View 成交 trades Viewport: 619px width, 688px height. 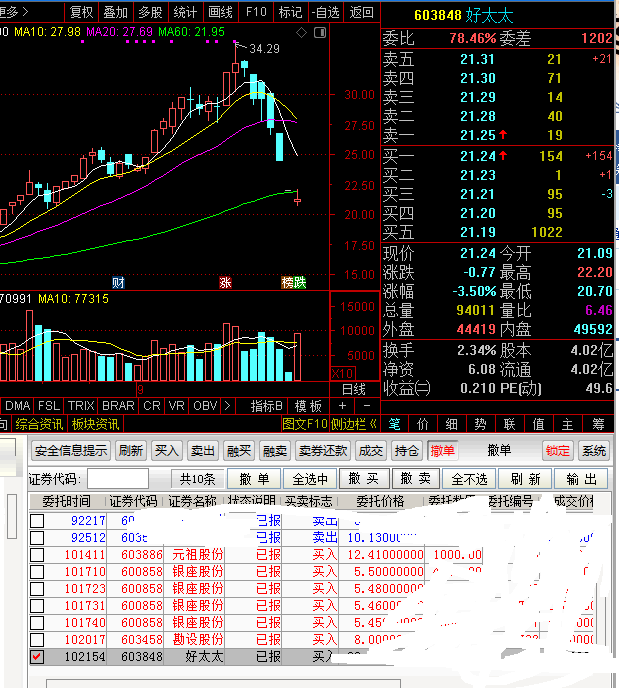click(371, 451)
